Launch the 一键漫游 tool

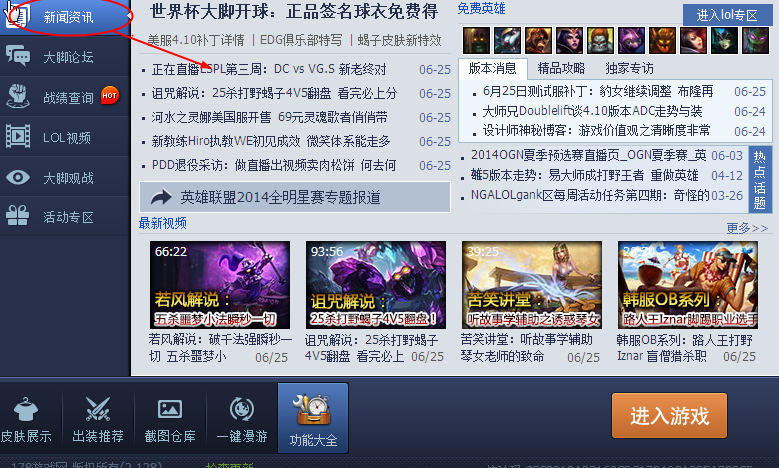(242, 420)
